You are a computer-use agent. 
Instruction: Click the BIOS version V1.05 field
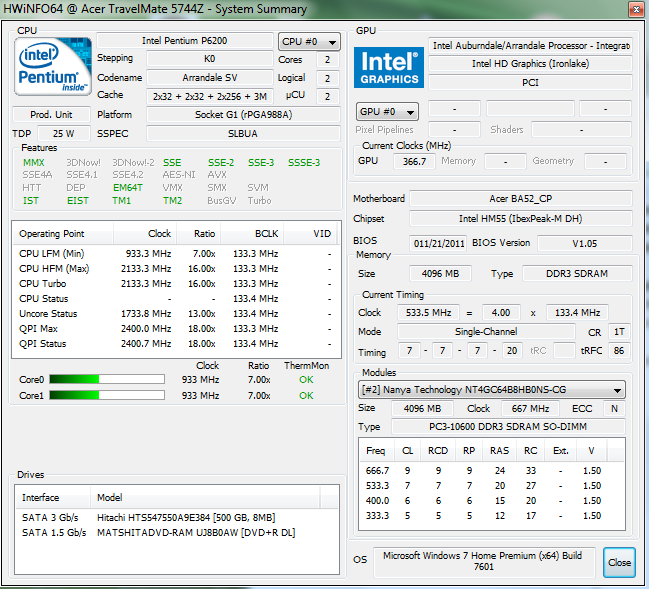(x=585, y=243)
